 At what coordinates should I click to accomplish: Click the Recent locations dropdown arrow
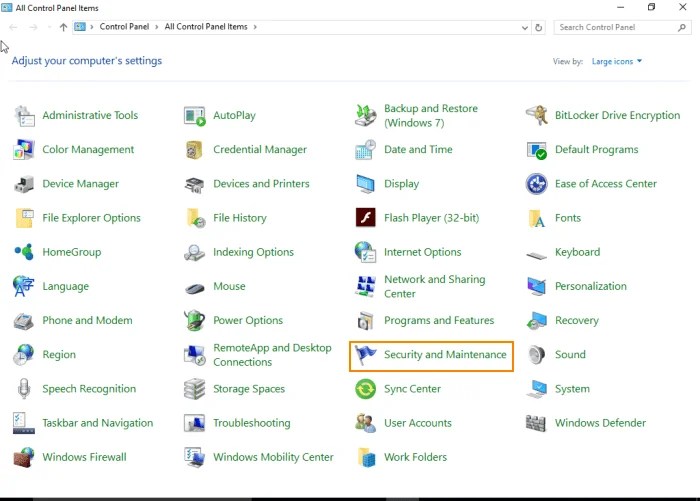pyautogui.click(x=49, y=28)
